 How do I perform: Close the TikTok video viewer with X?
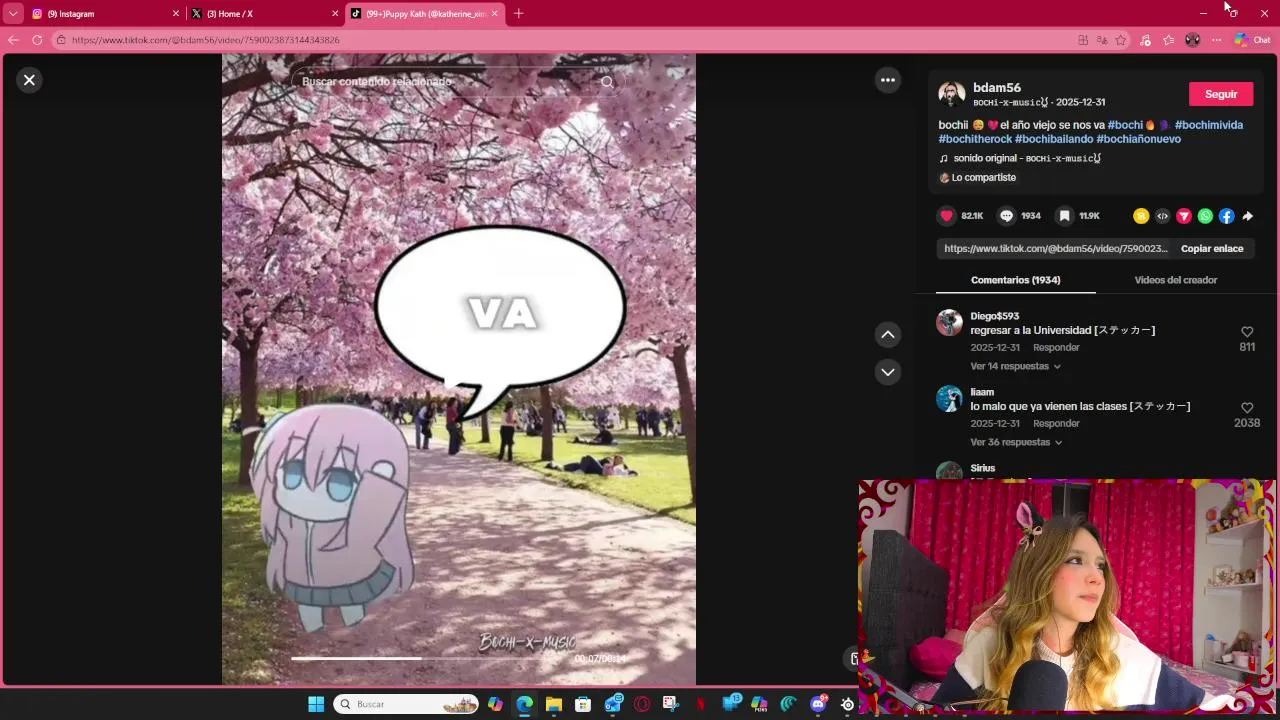click(29, 80)
